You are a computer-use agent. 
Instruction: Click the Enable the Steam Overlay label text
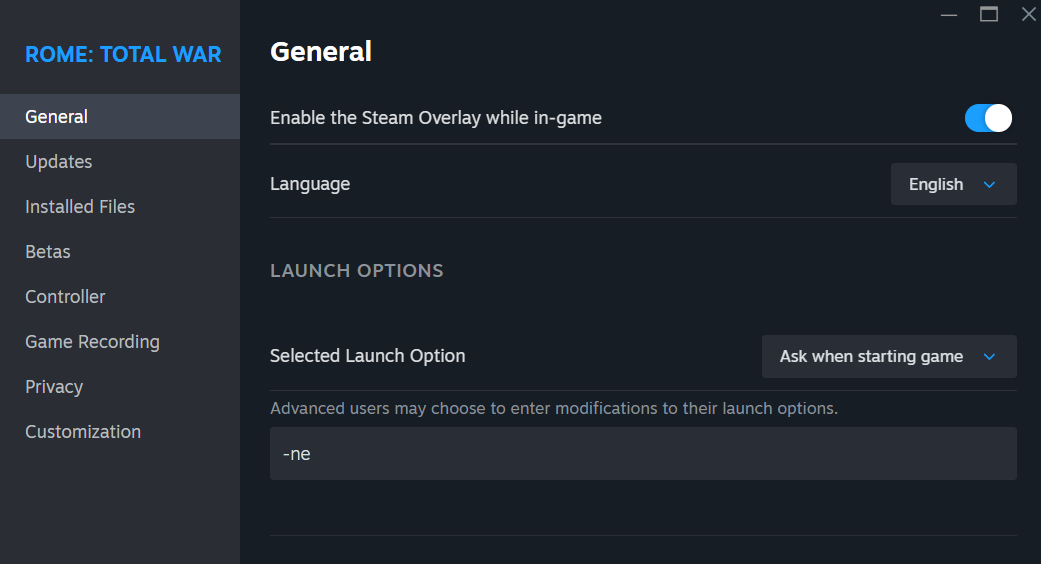(436, 118)
